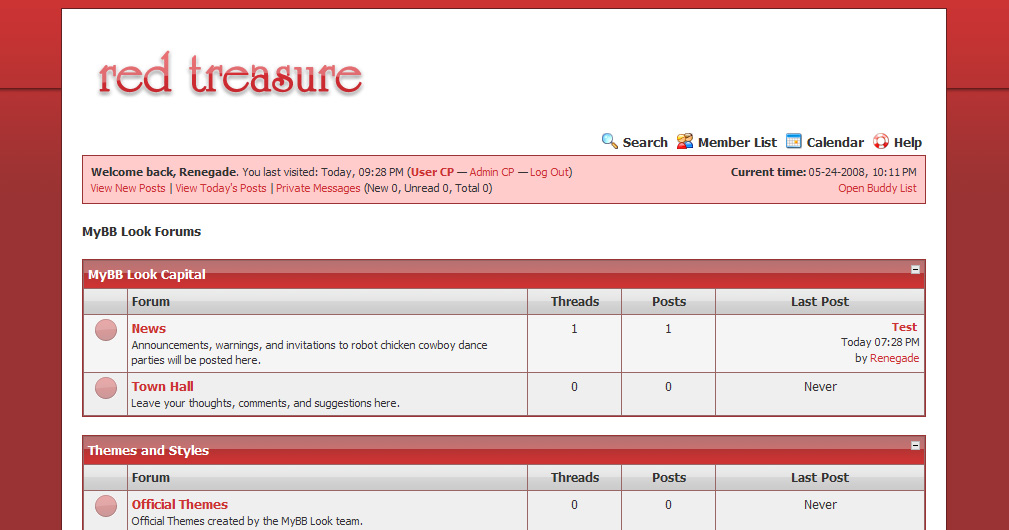Collapse the MyBB Look Capital category
Image resolution: width=1009 pixels, height=530 pixels.
tap(915, 269)
